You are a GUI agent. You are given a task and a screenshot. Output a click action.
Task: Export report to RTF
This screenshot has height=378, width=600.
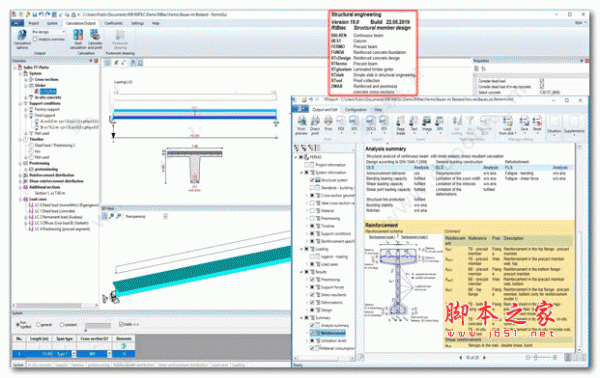[384, 124]
